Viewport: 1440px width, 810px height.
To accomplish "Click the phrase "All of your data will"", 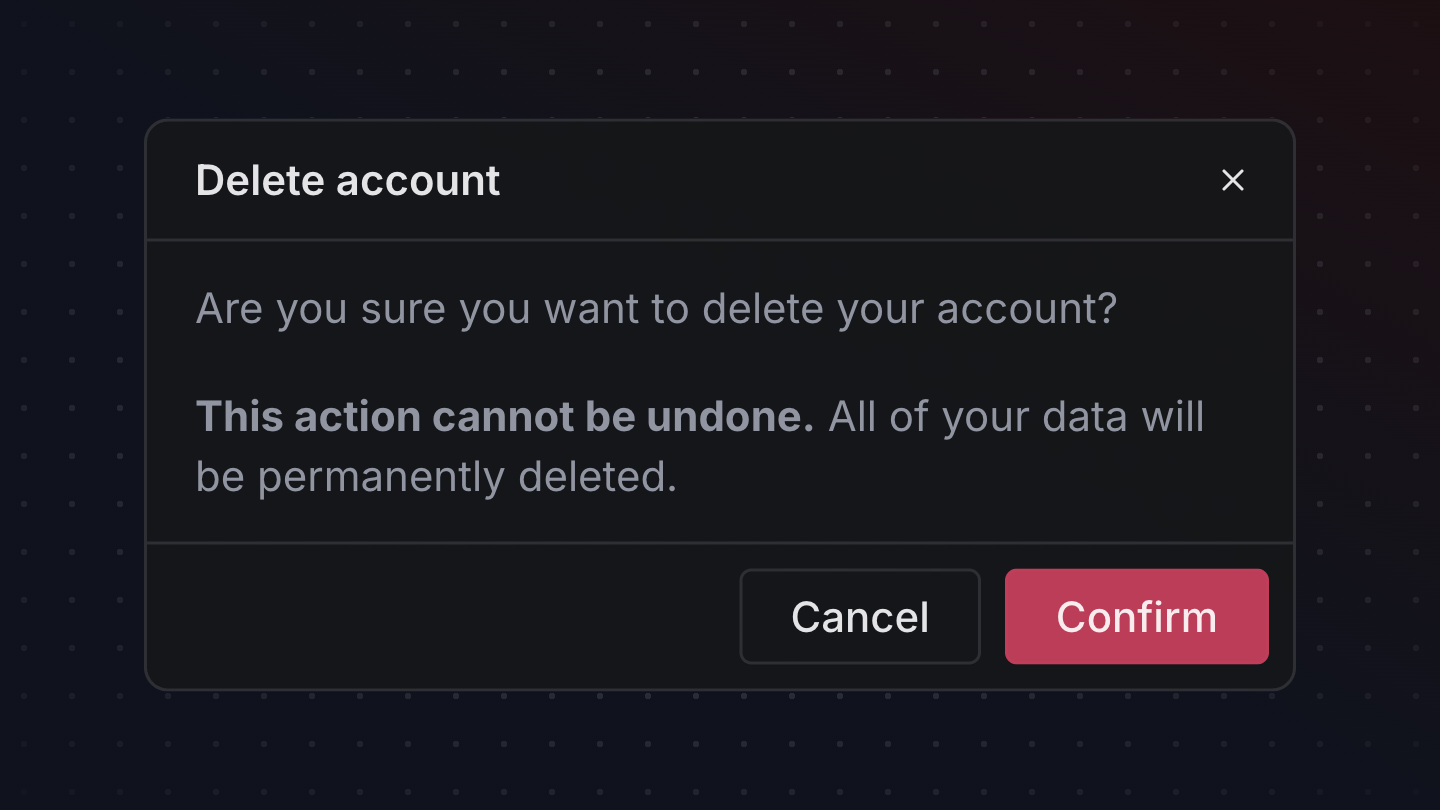I will tap(1017, 417).
